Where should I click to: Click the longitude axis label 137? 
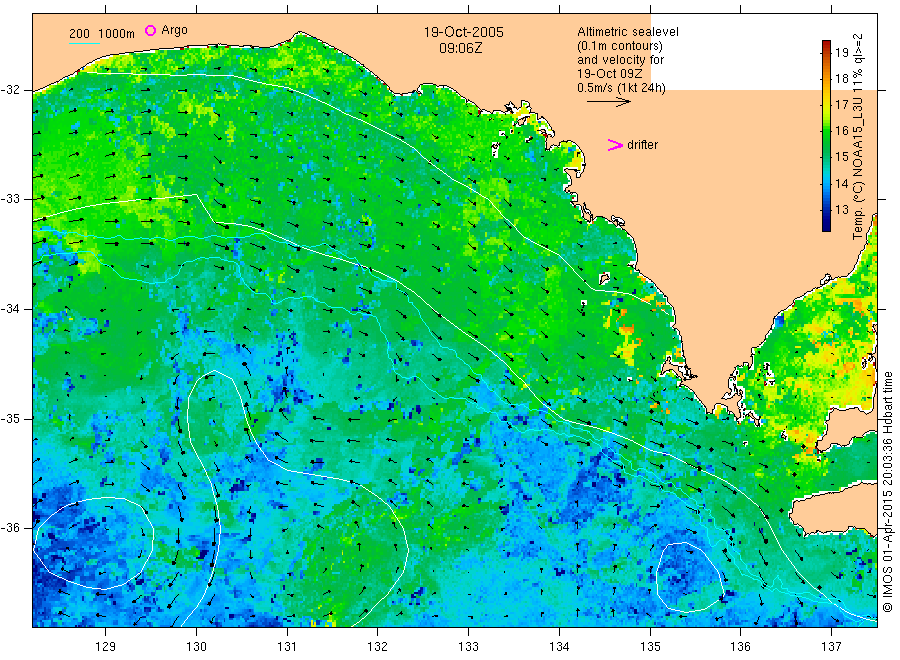pos(832,647)
